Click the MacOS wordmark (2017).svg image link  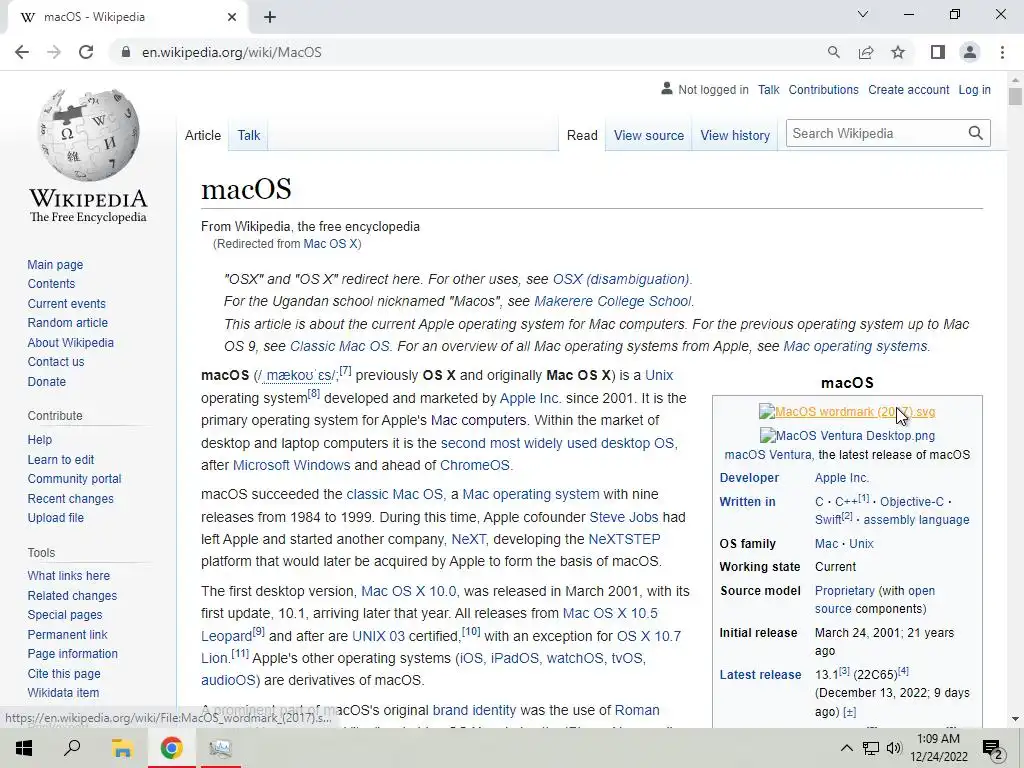(847, 412)
